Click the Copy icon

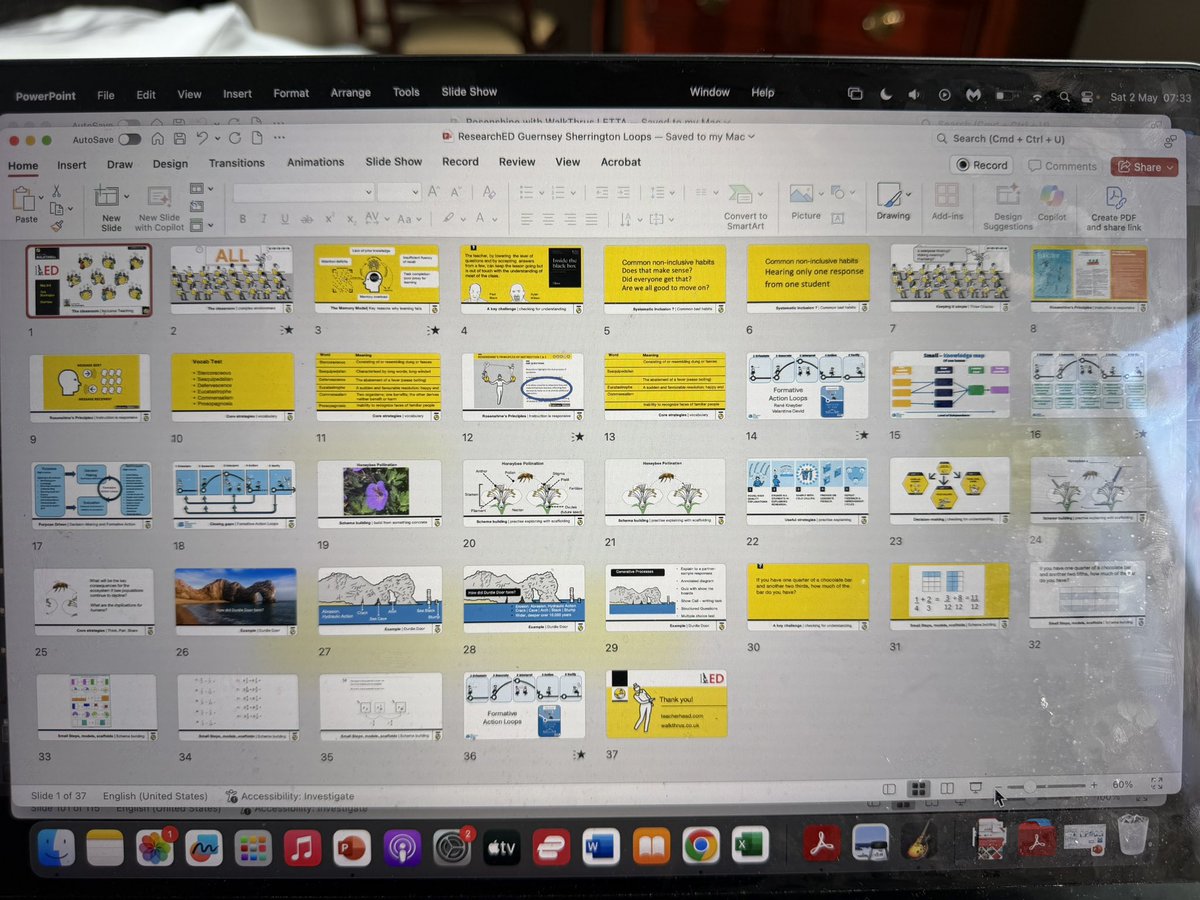pos(56,209)
